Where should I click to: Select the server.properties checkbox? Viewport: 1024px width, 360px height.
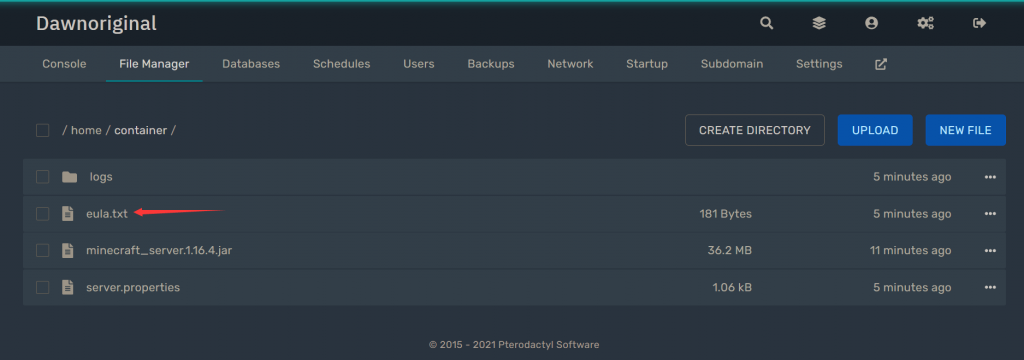click(42, 287)
